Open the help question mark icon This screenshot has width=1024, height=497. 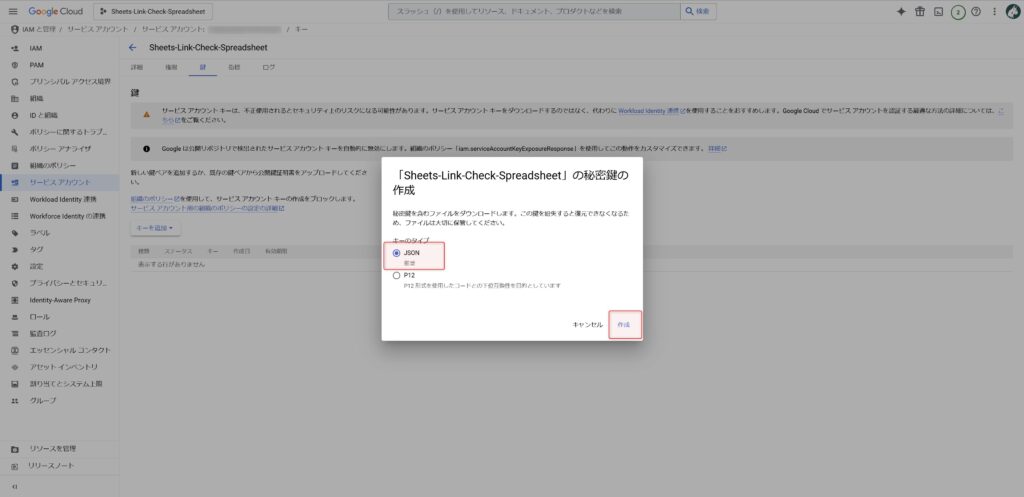[975, 11]
